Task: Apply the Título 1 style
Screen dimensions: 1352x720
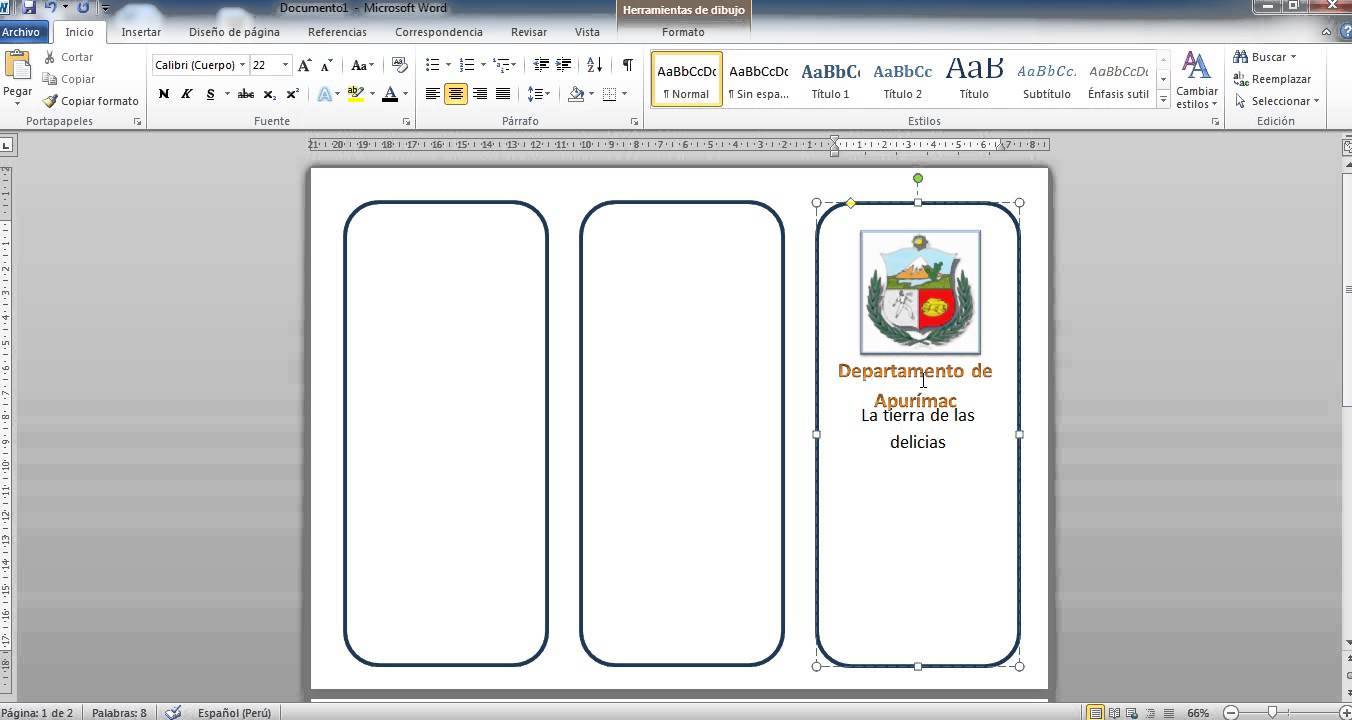Action: click(x=830, y=80)
